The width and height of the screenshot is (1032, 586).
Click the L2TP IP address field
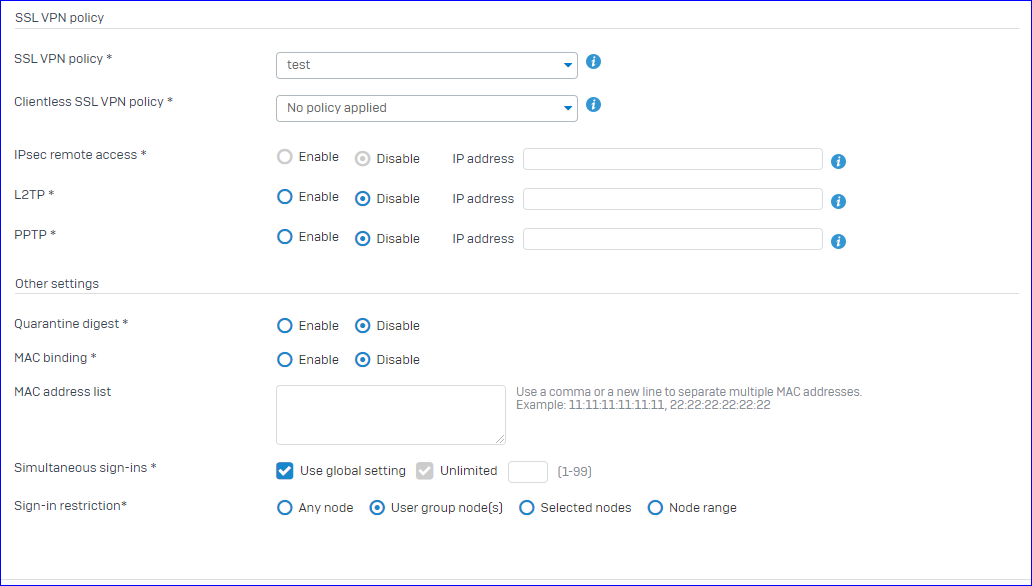click(x=673, y=199)
